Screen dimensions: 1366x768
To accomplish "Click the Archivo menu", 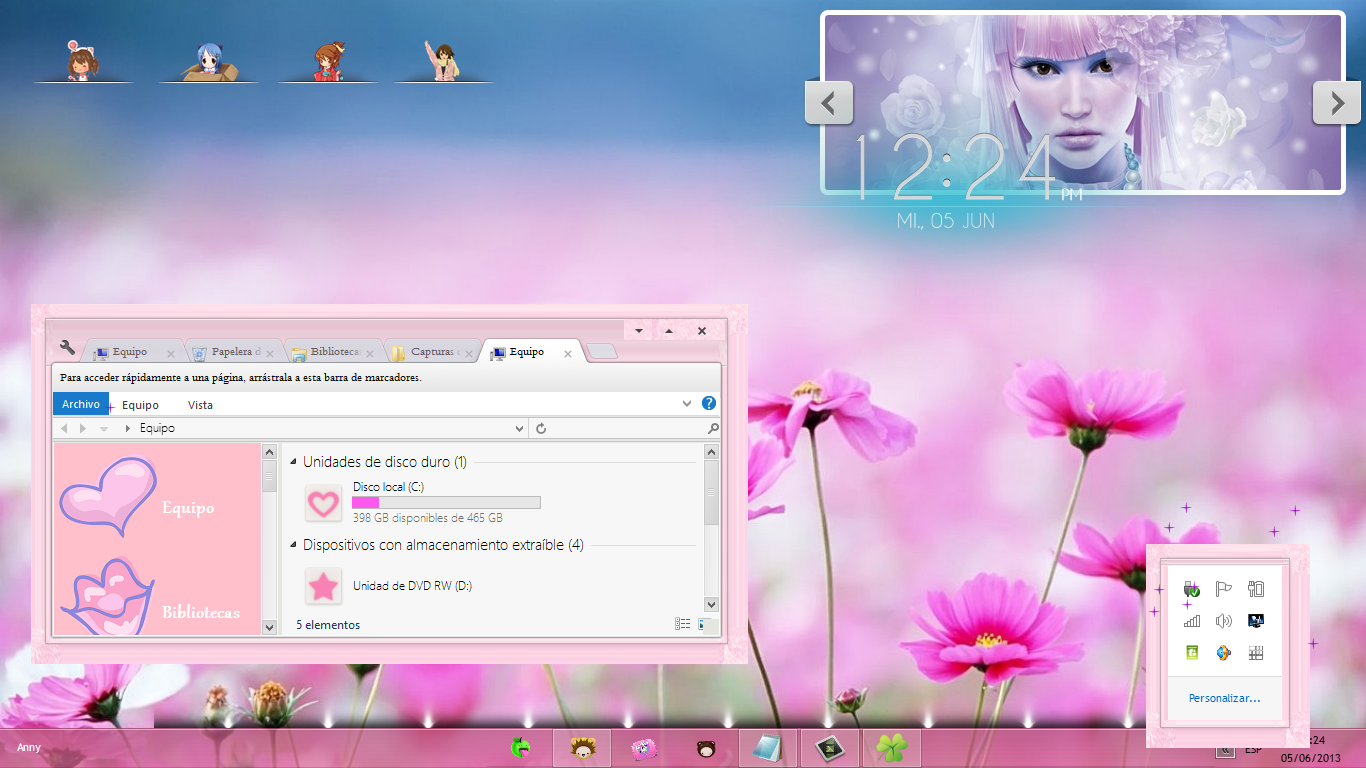I will (x=80, y=403).
